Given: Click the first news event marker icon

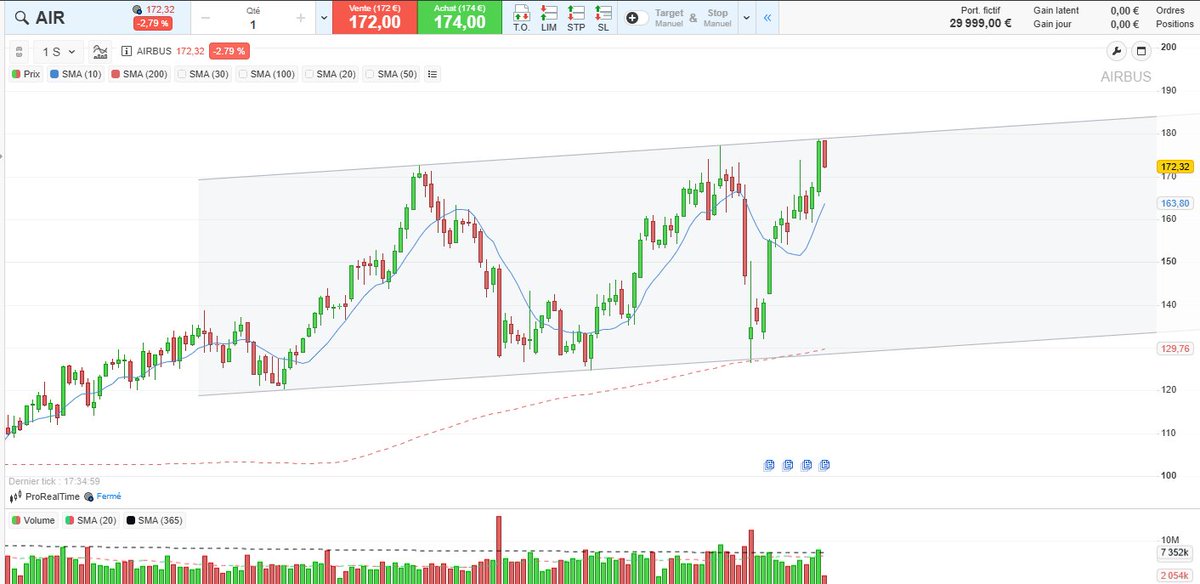Looking at the screenshot, I should [x=769, y=465].
